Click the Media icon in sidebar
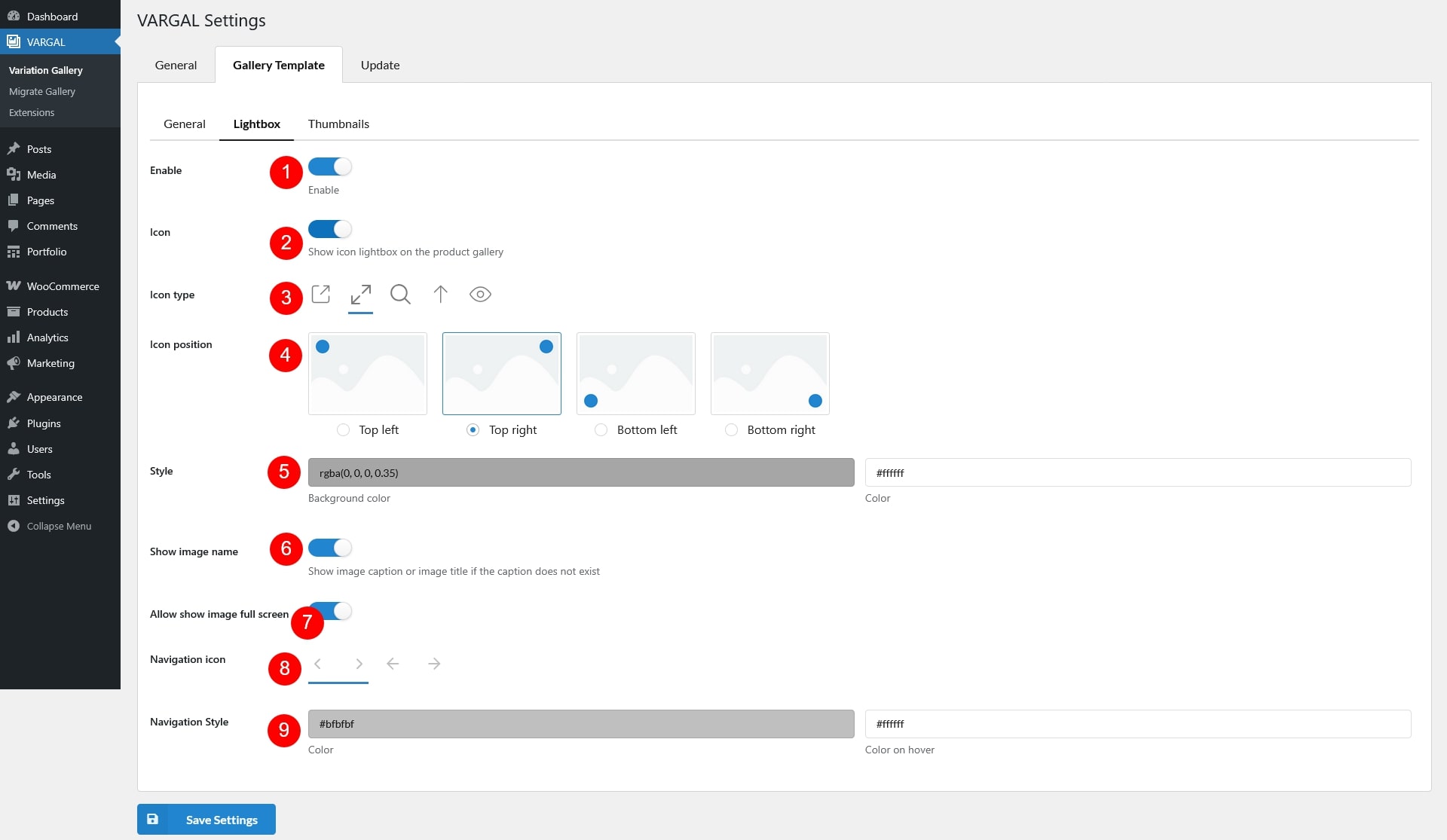The image size is (1447, 840). pos(14,174)
